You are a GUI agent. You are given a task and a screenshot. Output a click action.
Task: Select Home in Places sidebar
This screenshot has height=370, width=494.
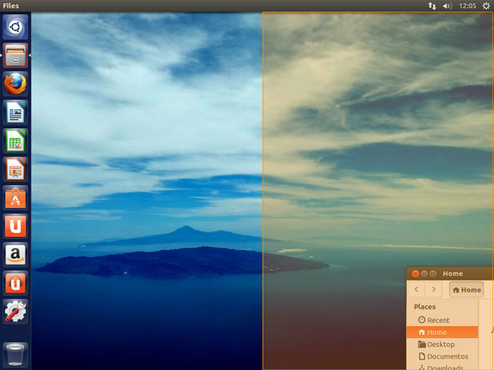(x=442, y=332)
